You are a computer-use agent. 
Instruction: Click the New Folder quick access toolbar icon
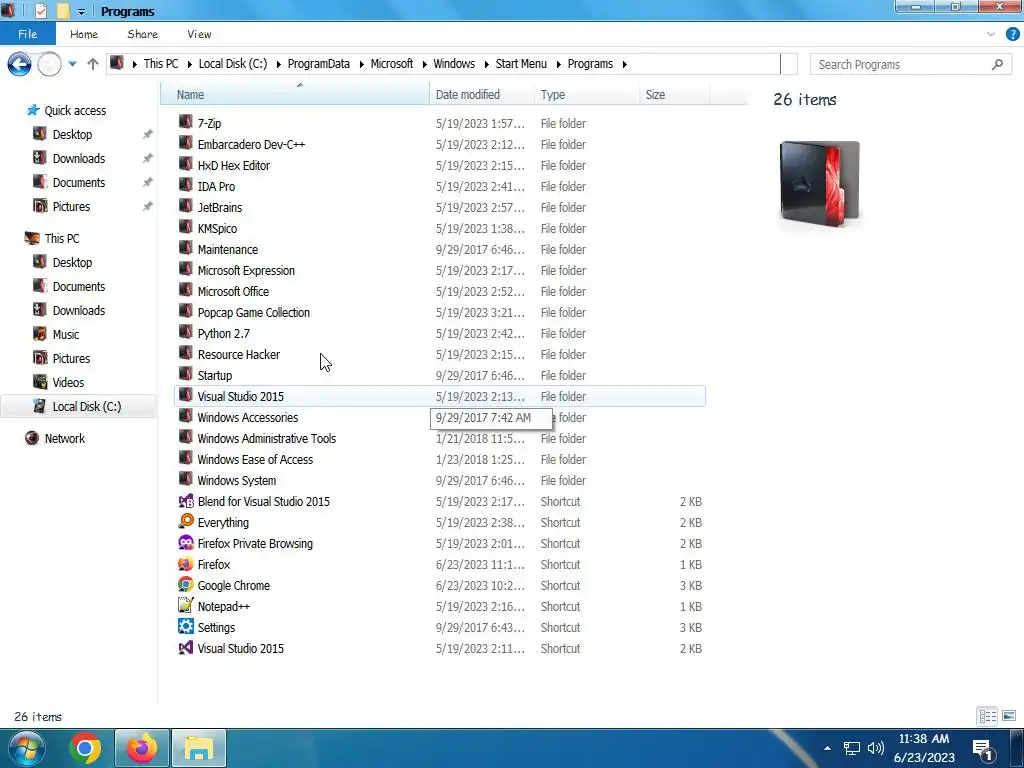point(63,11)
